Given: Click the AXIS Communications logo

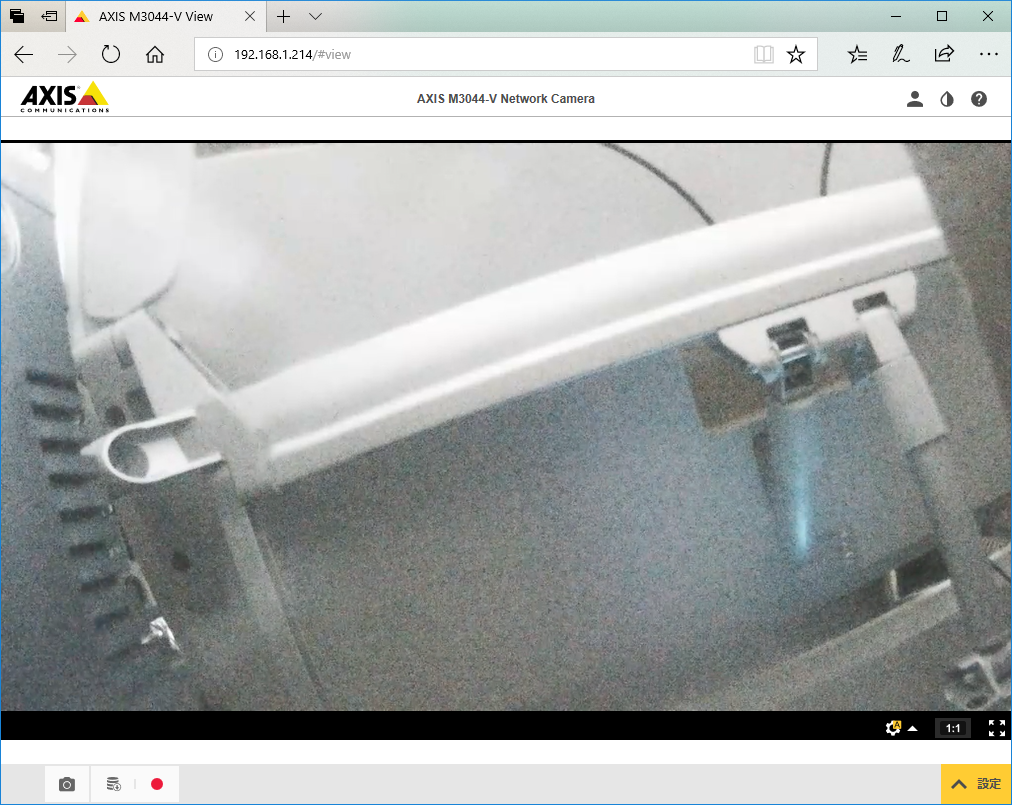Looking at the screenshot, I should tap(65, 97).
